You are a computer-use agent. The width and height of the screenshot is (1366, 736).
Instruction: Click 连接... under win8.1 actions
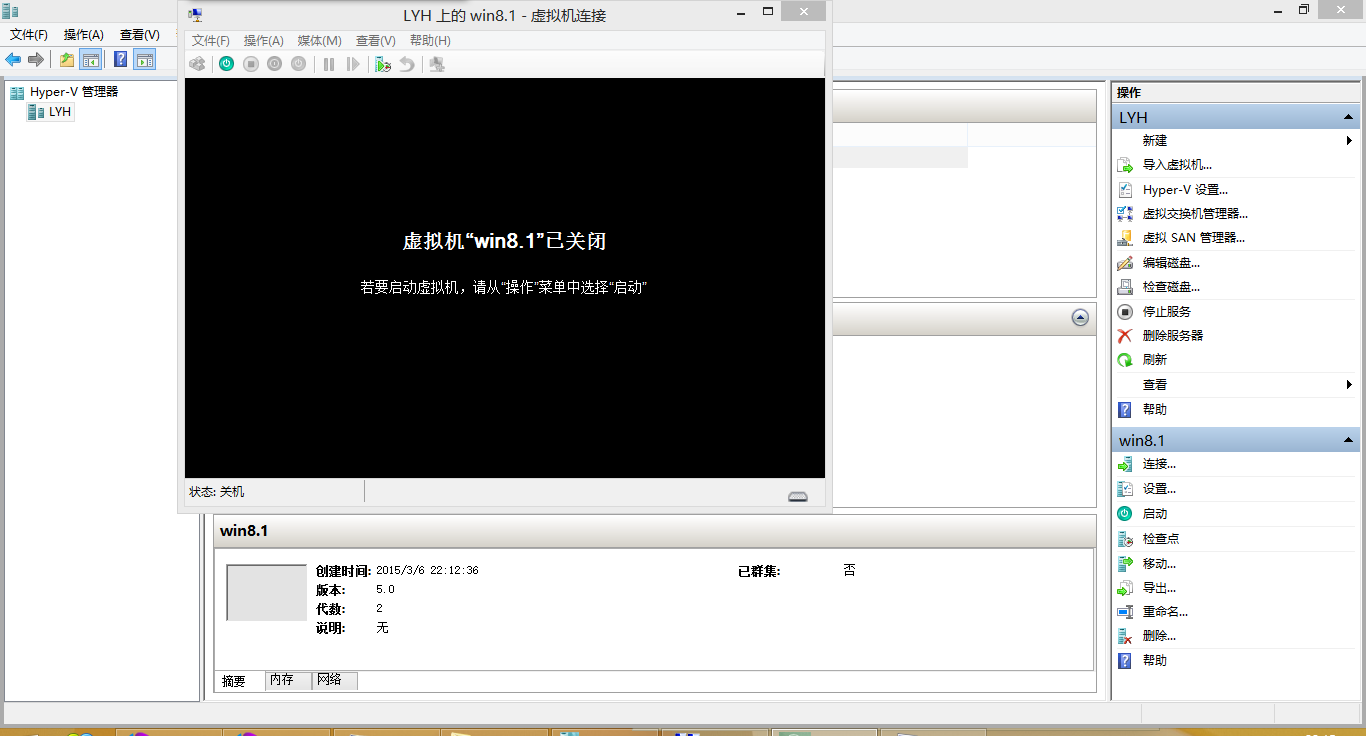pos(1159,464)
